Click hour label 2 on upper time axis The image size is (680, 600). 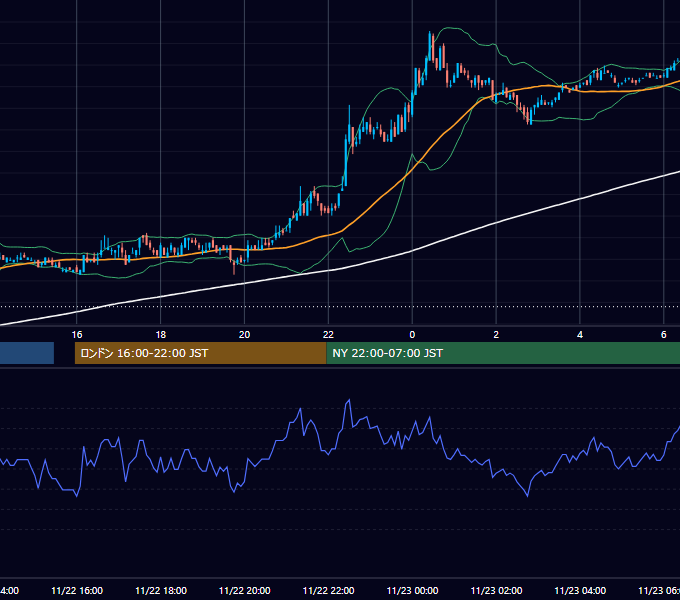pyautogui.click(x=496, y=335)
